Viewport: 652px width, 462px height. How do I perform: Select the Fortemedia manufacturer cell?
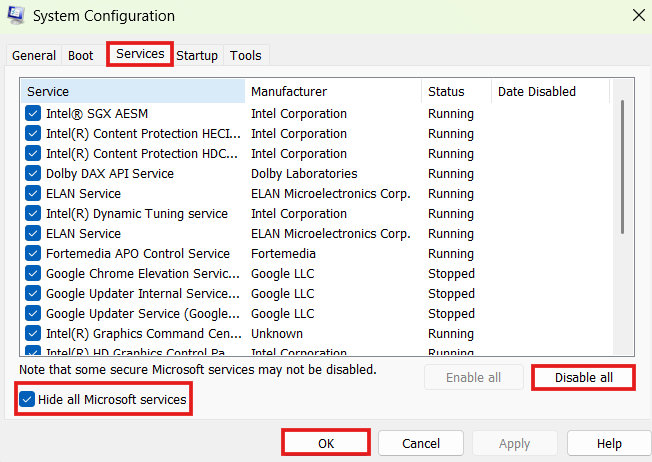pyautogui.click(x=283, y=253)
